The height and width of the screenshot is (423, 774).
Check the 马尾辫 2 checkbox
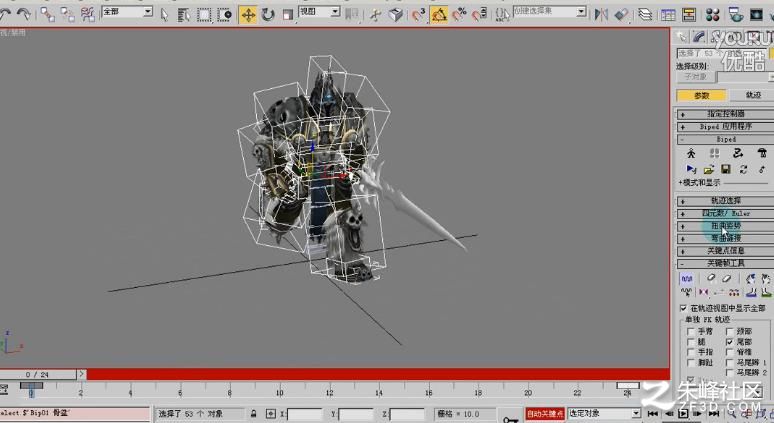point(730,373)
